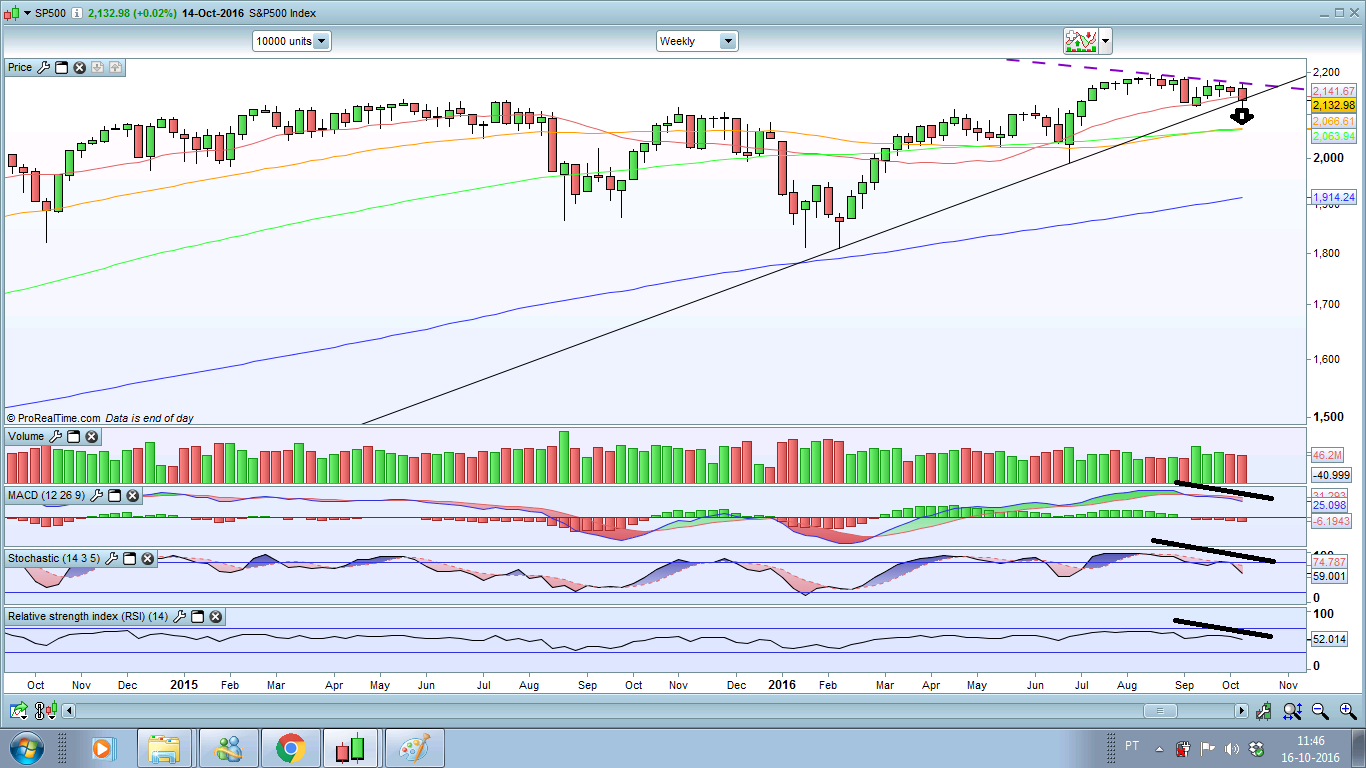Click the Stochastic (14 3 5) label
The image size is (1366, 768).
click(54, 558)
